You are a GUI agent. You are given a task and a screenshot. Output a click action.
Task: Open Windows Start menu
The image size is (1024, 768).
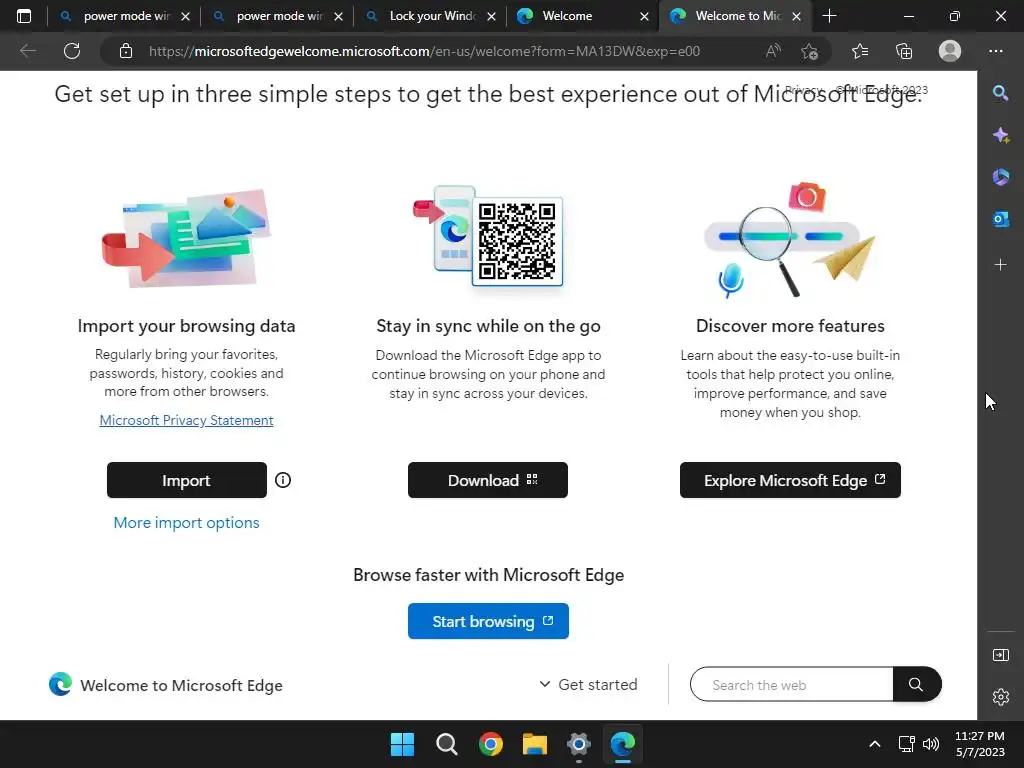pyautogui.click(x=402, y=744)
